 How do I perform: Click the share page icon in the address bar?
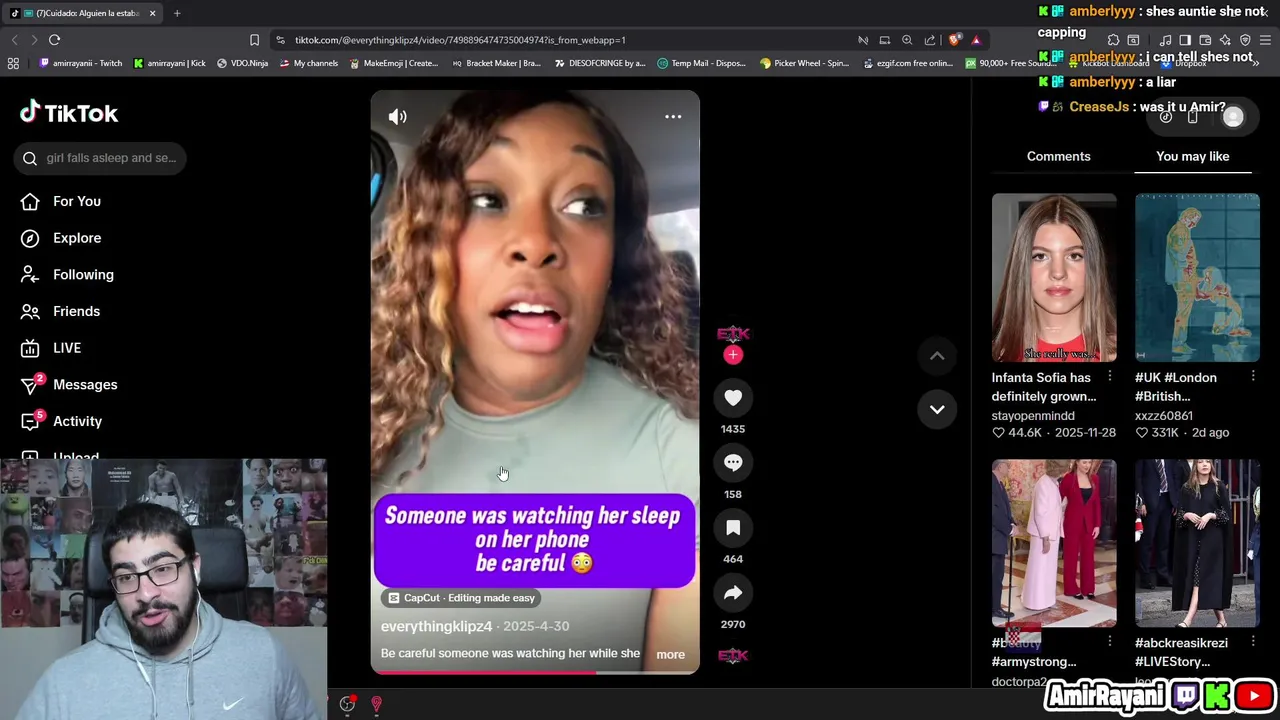coord(930,40)
